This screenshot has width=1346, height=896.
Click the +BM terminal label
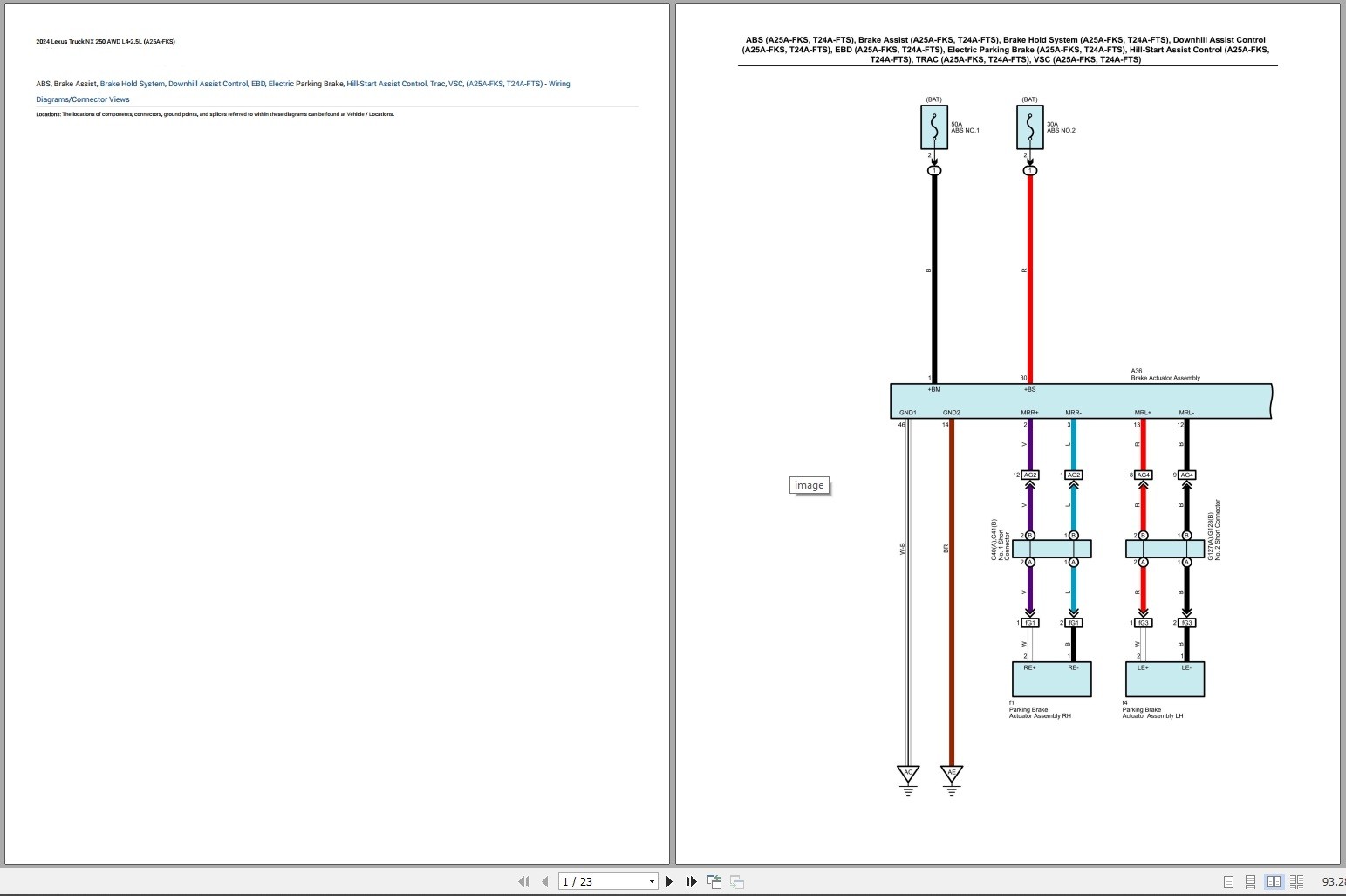coord(934,389)
